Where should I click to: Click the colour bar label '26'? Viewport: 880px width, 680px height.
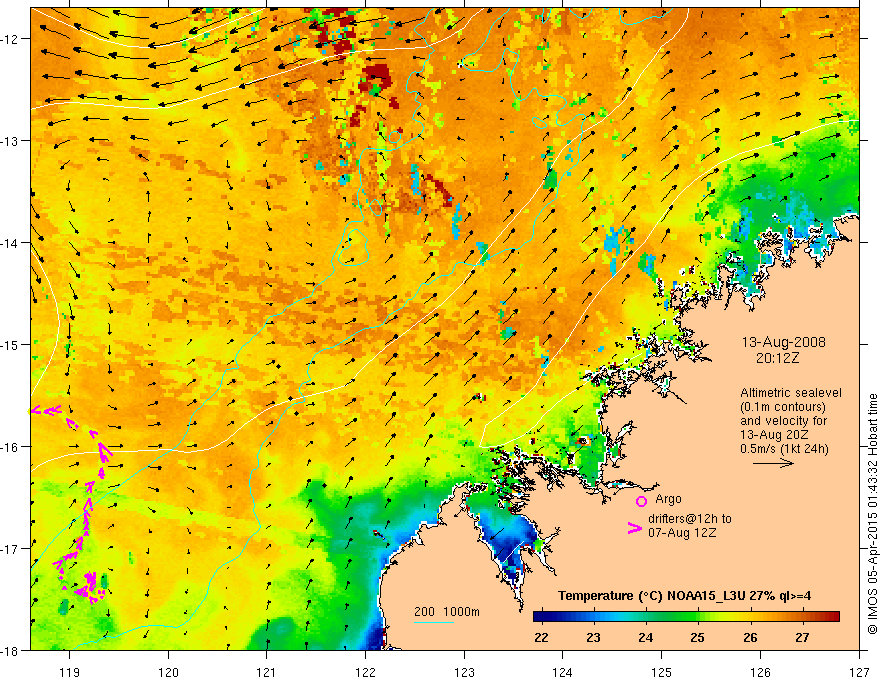coord(750,637)
